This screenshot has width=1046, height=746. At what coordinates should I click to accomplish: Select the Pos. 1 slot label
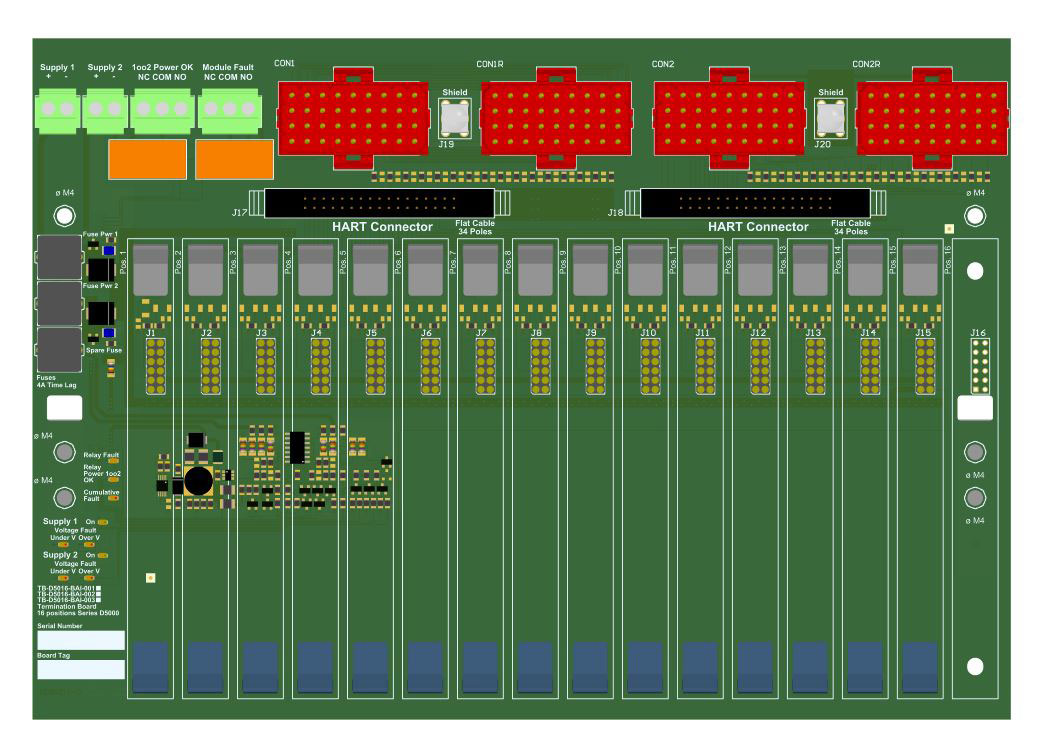pyautogui.click(x=123, y=263)
